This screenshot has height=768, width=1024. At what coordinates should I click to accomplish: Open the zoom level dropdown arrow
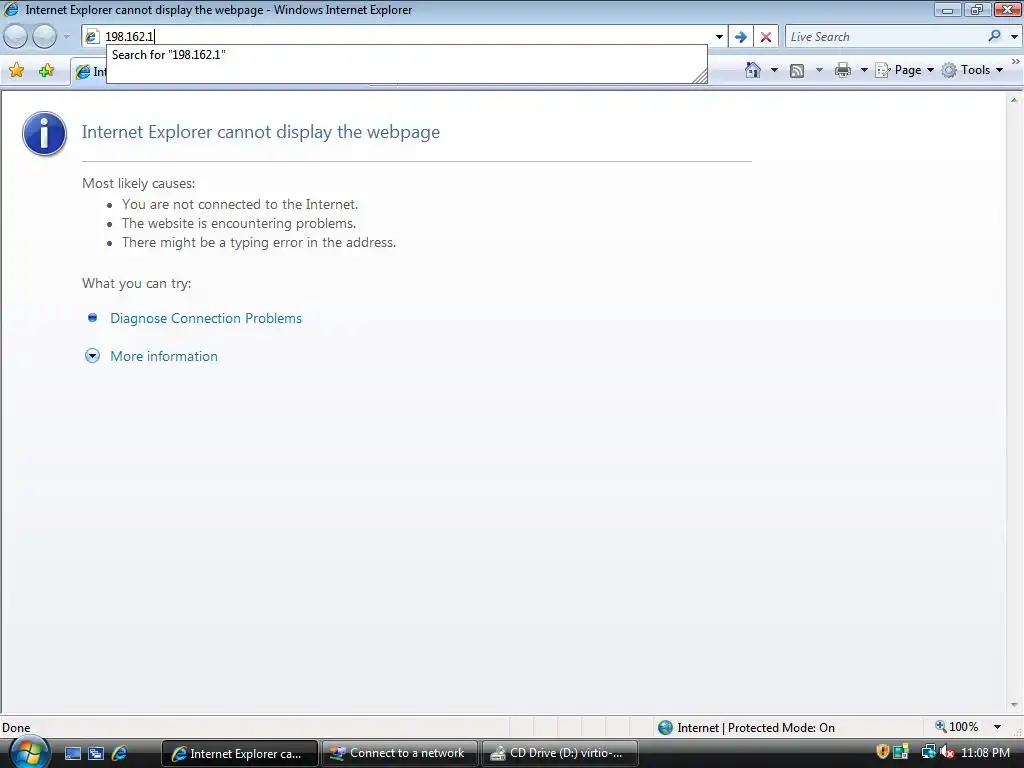[x=997, y=727]
